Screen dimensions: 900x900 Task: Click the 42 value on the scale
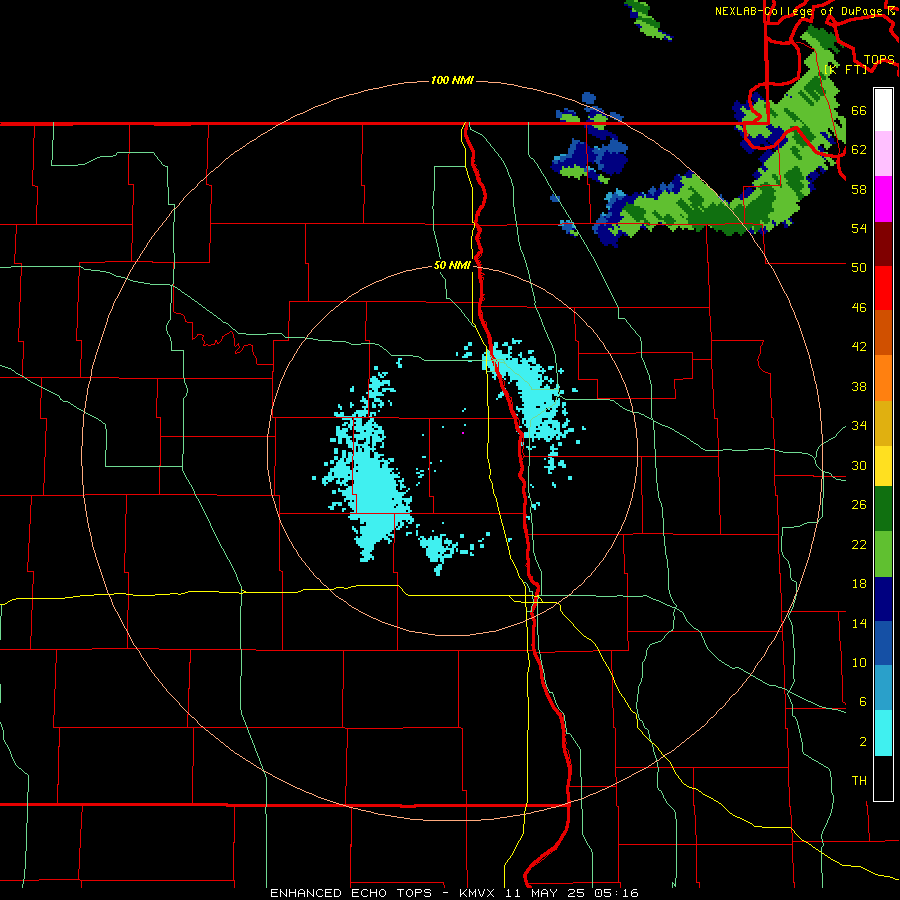(859, 347)
